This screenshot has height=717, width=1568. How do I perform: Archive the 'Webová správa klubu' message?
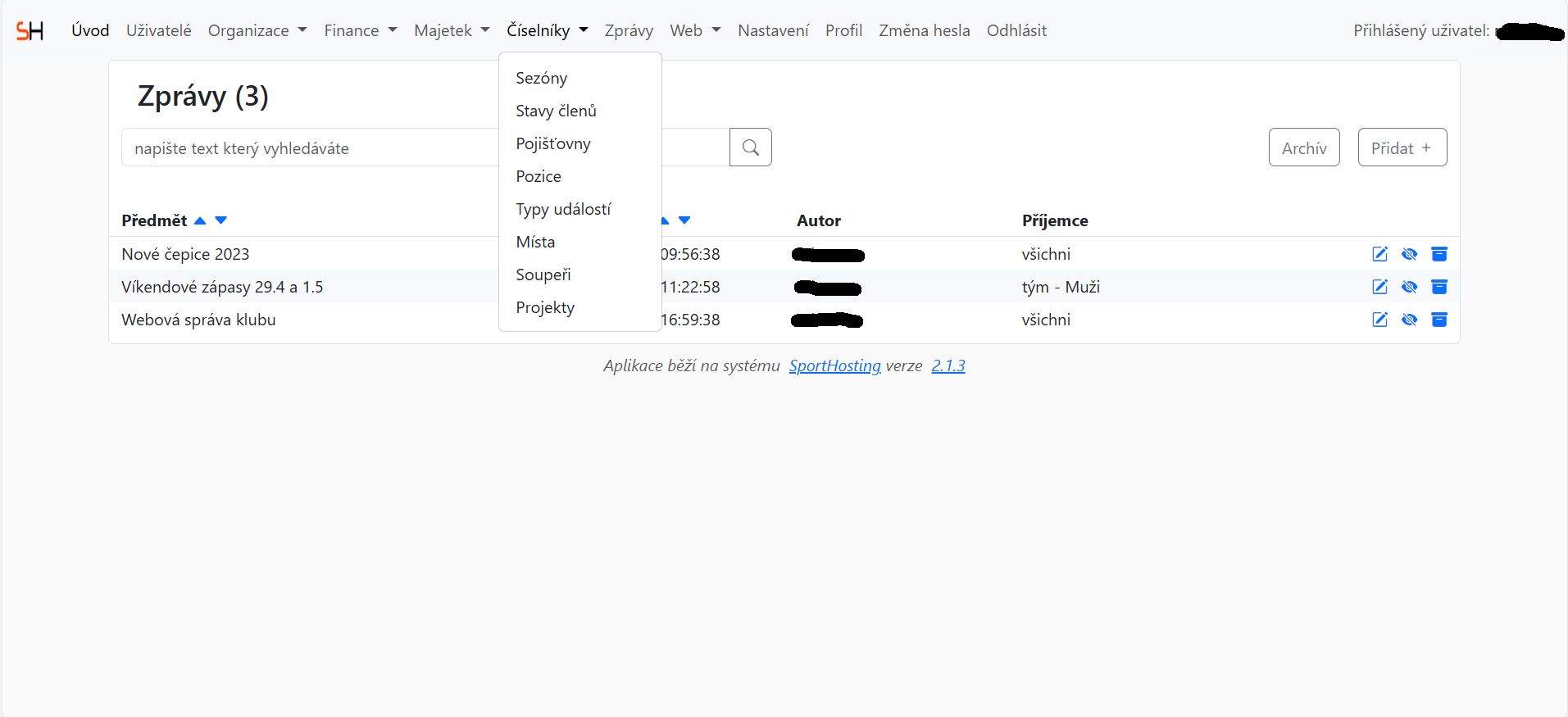coord(1438,320)
